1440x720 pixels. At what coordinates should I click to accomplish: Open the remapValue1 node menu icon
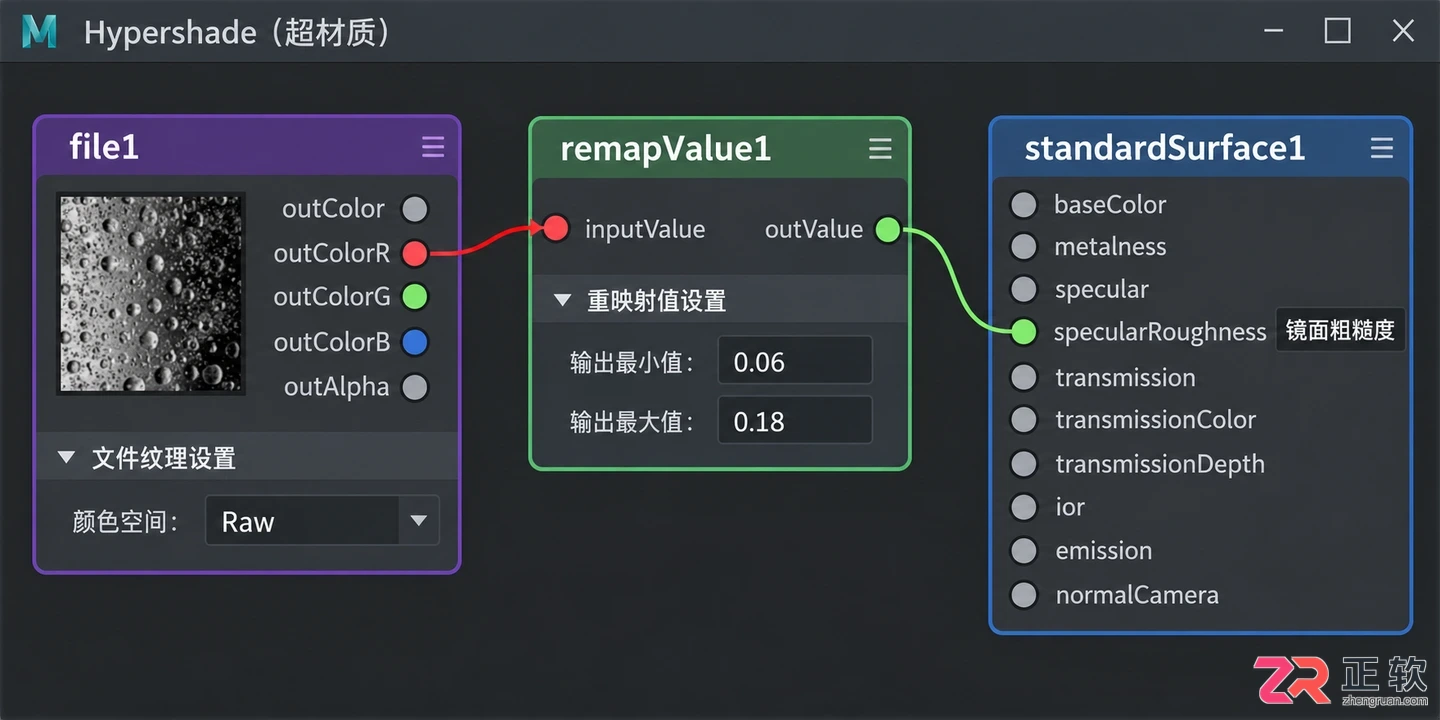click(x=880, y=149)
